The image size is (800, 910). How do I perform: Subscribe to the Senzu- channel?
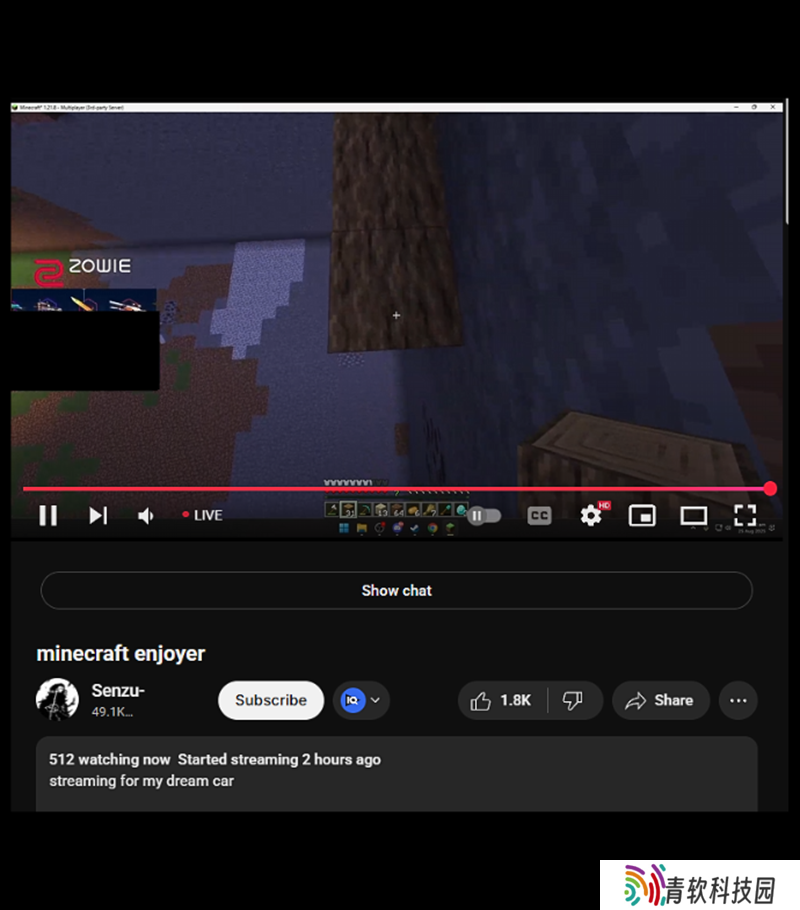pos(271,700)
